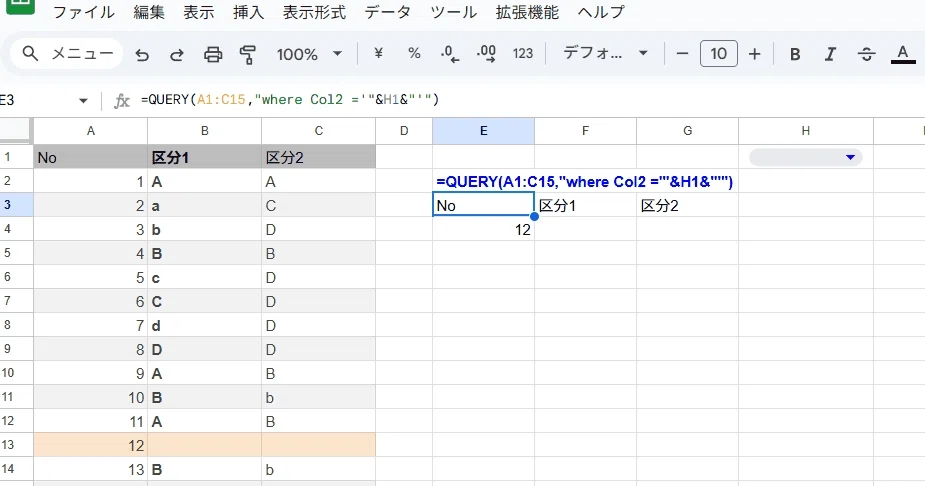Click the menu search box
This screenshot has height=486, width=925.
pos(67,54)
